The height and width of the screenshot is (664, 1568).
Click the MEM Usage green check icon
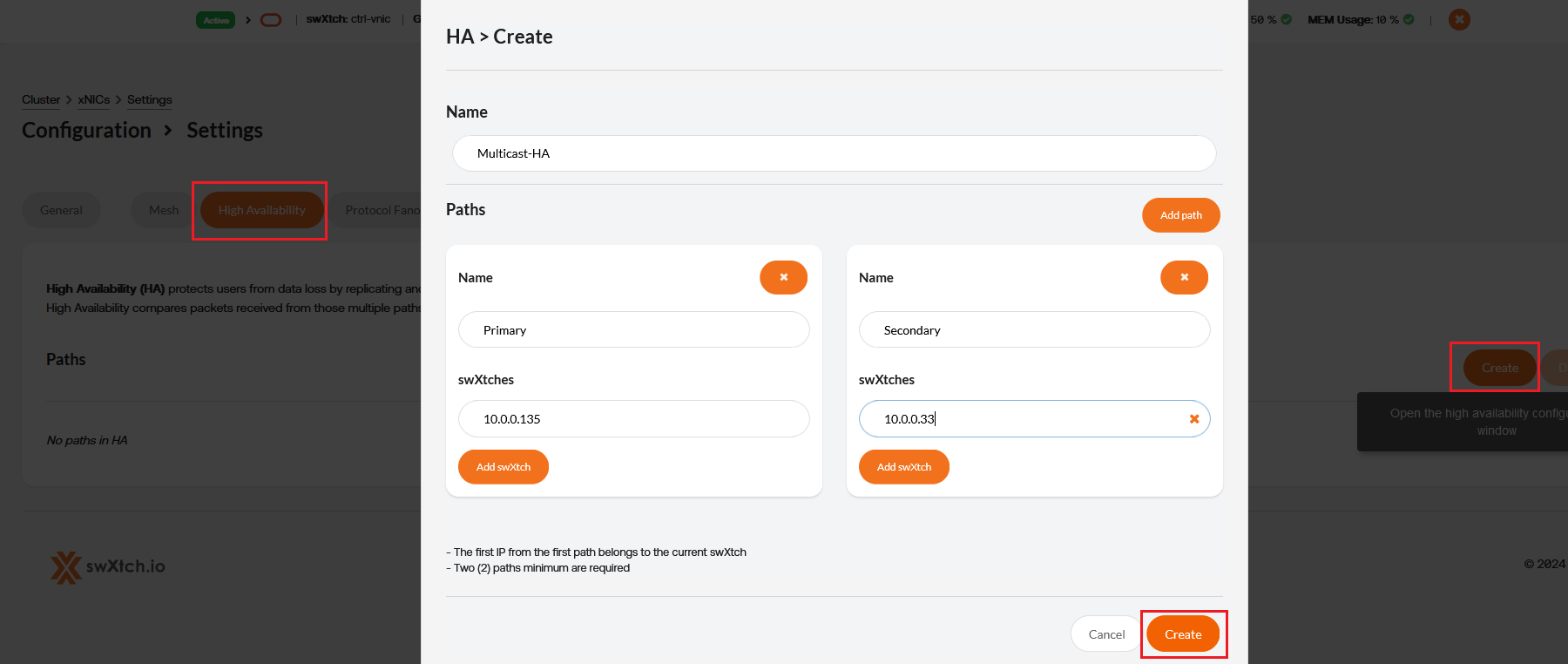click(1409, 19)
